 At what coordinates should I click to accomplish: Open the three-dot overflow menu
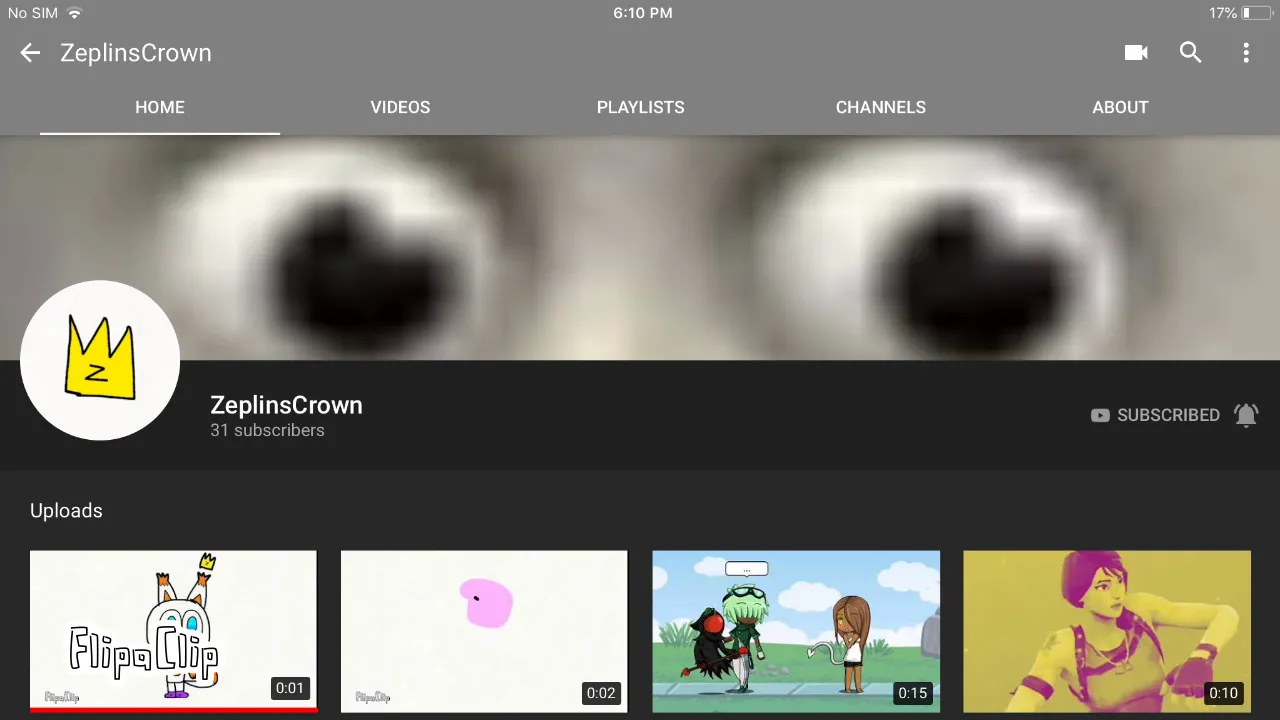click(1246, 53)
